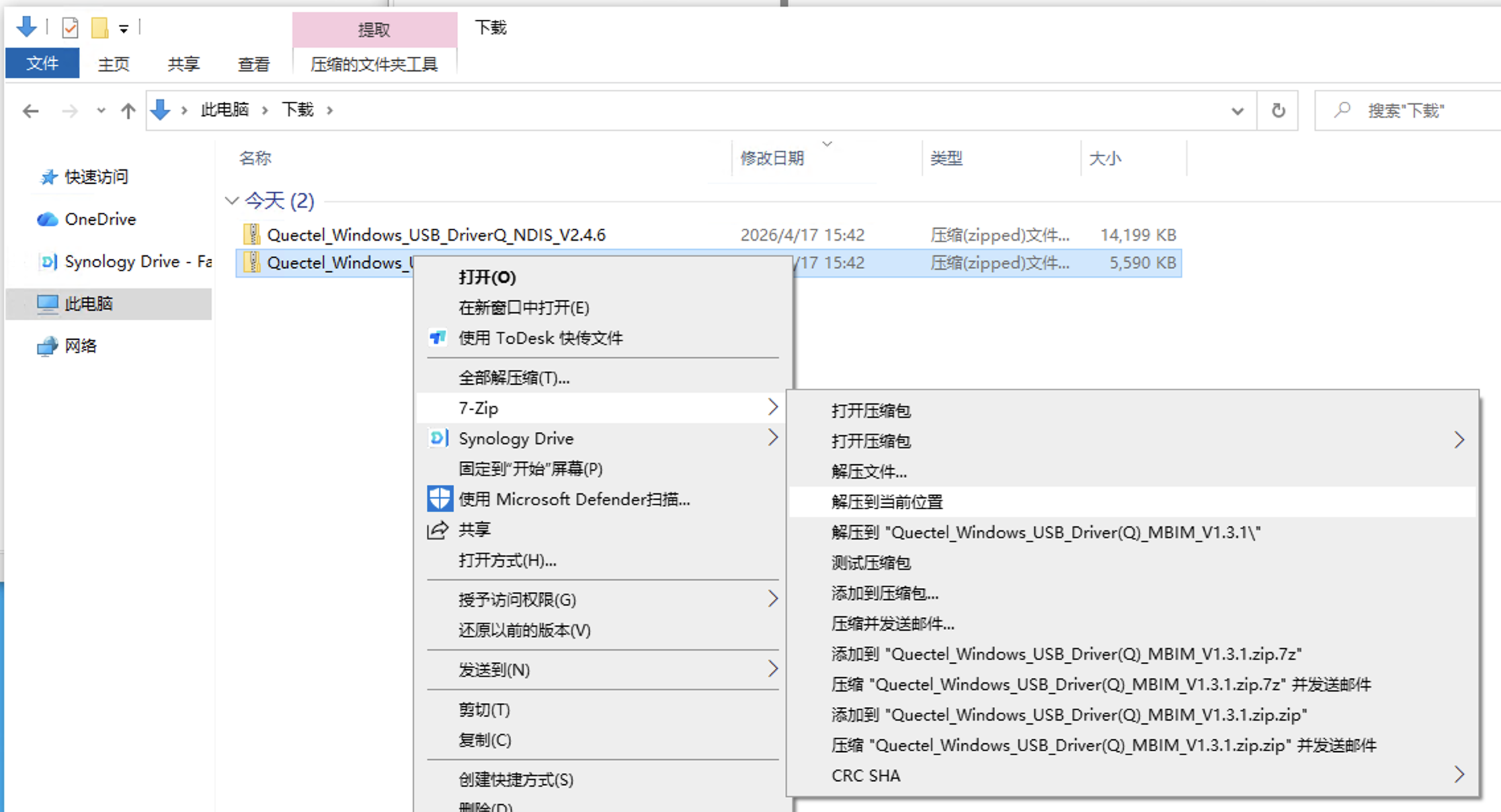Viewport: 1501px width, 812px height.
Task: Choose 打开方式(H)...
Action: [x=507, y=560]
